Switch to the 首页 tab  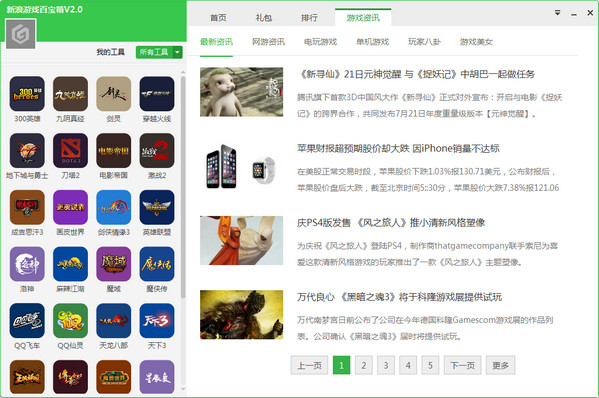[x=218, y=18]
